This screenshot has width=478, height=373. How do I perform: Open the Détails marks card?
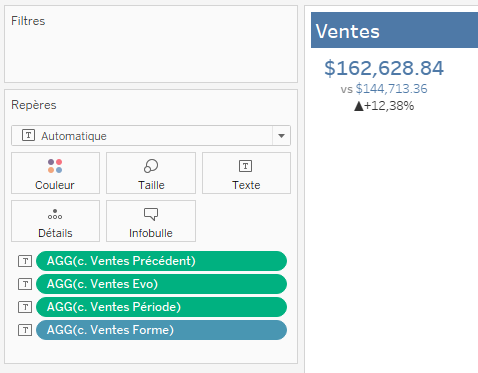[x=55, y=221]
